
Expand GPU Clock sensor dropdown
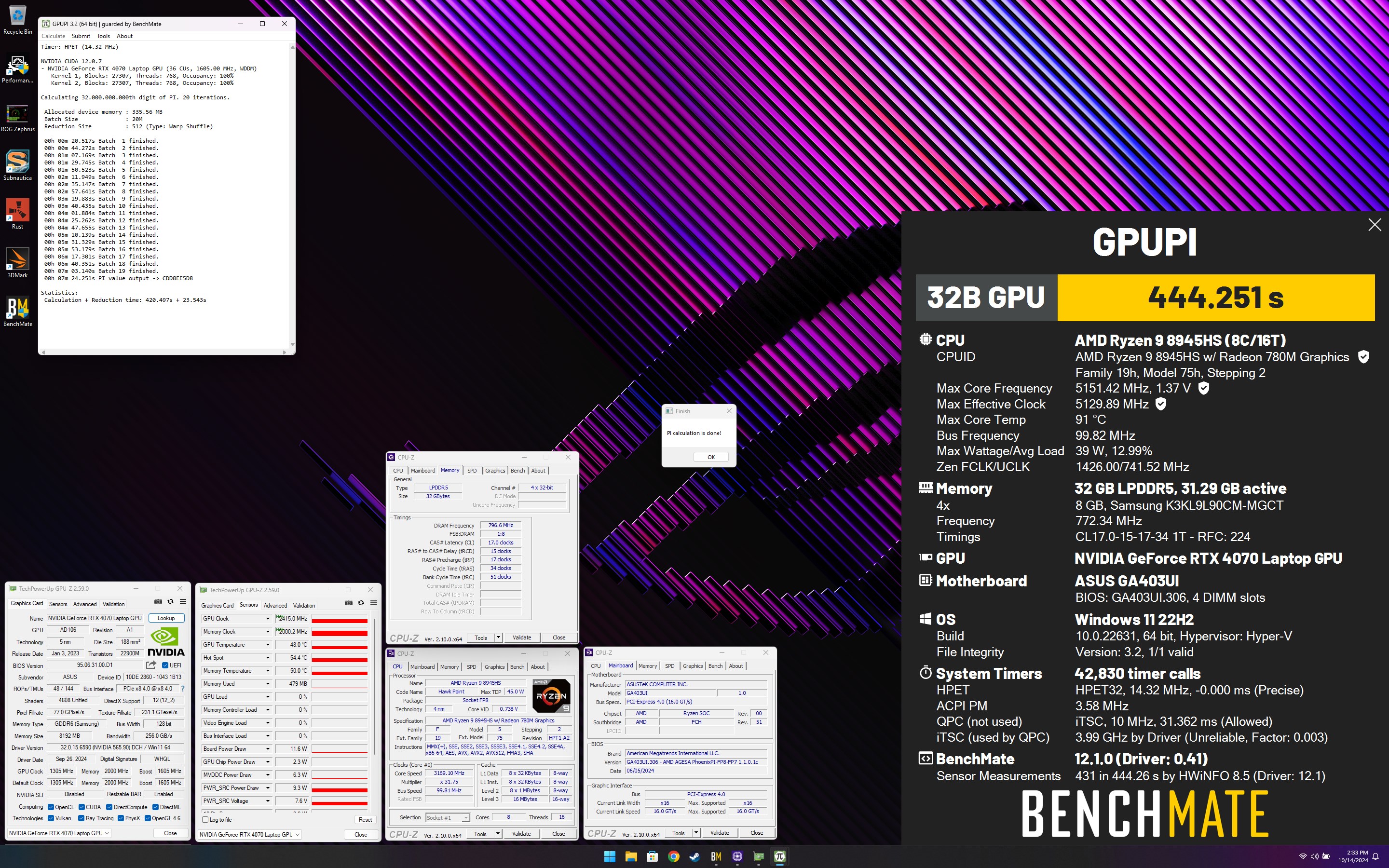point(268,618)
